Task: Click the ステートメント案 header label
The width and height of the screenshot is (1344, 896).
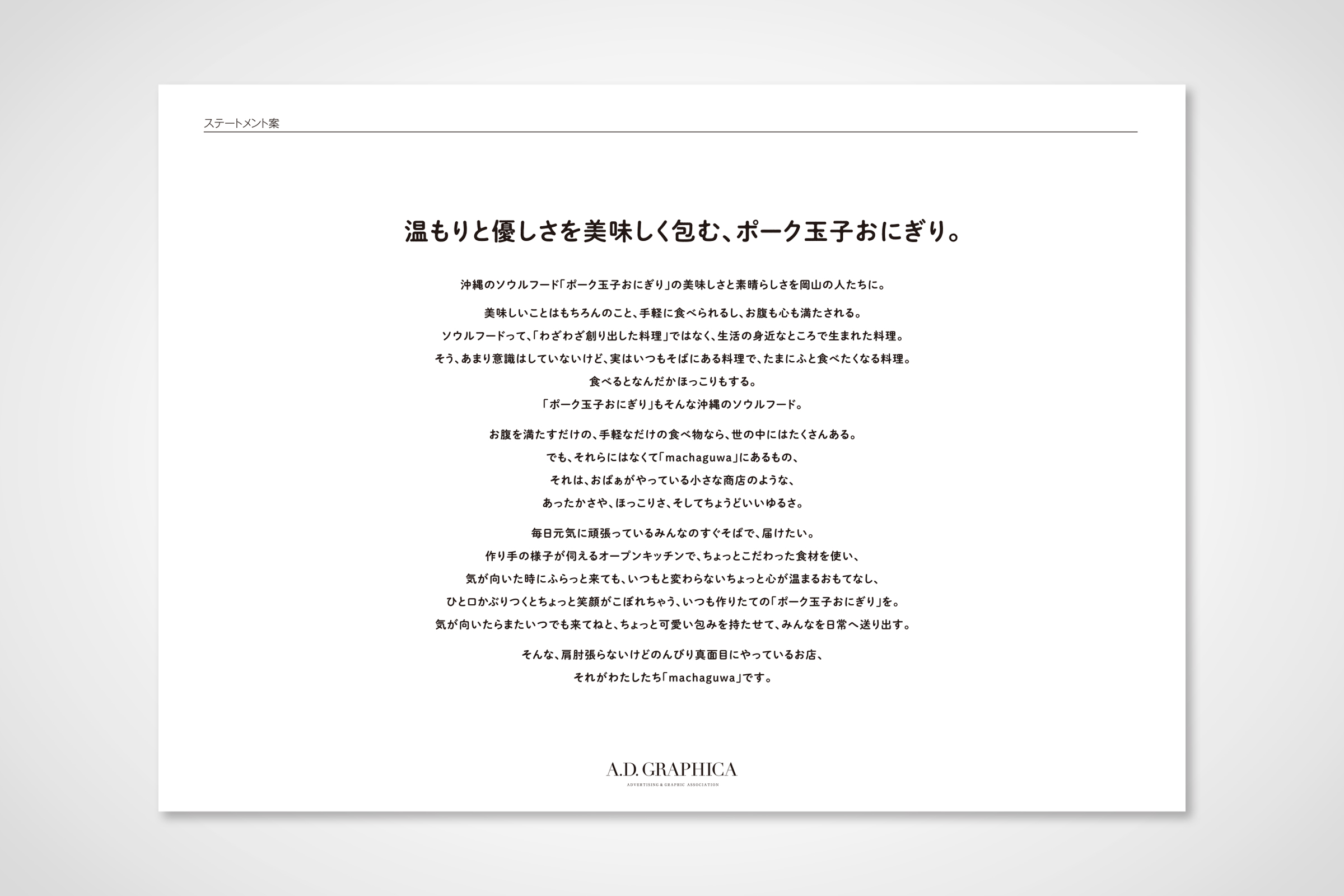Action: tap(241, 123)
